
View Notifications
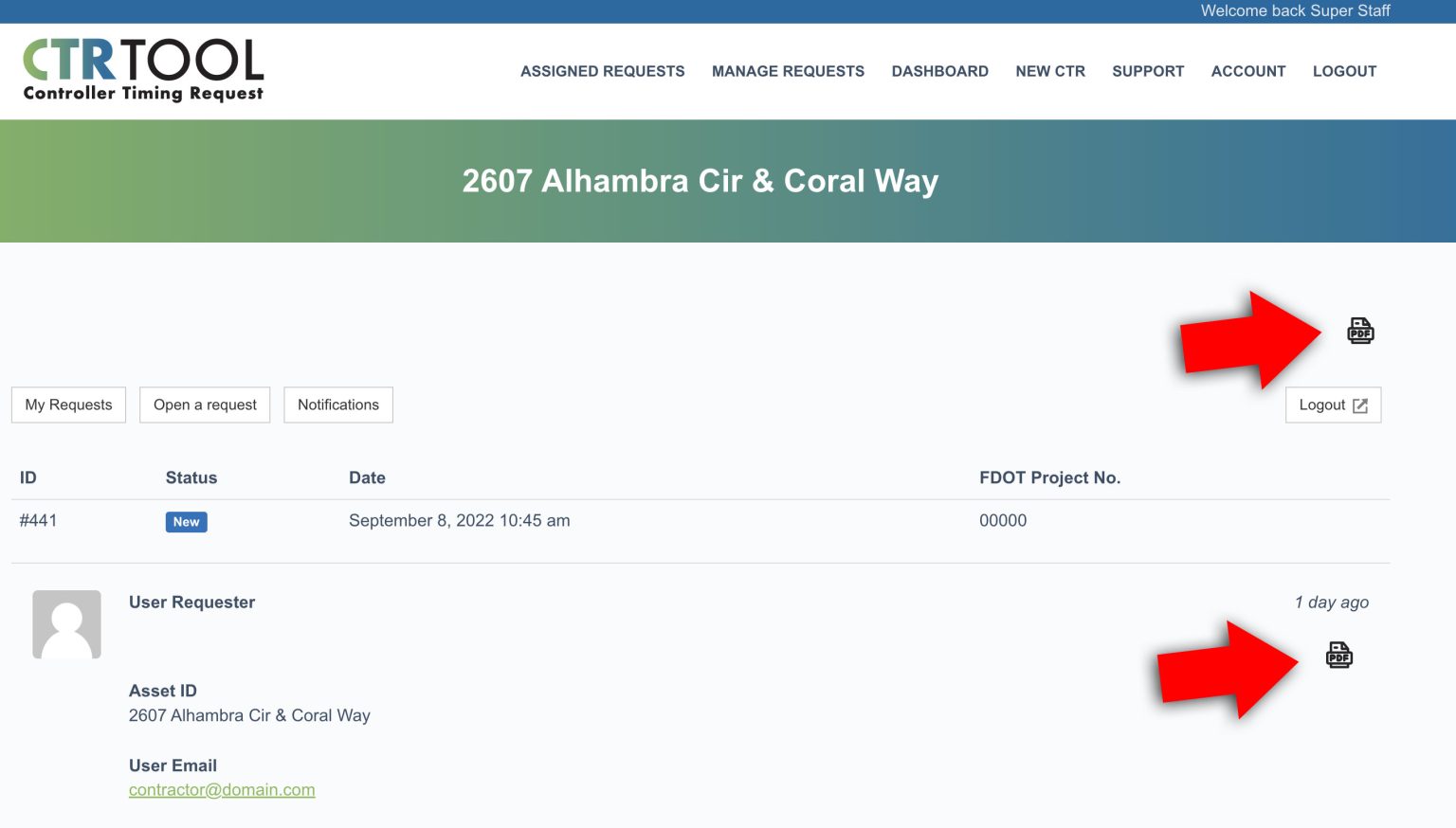point(337,405)
